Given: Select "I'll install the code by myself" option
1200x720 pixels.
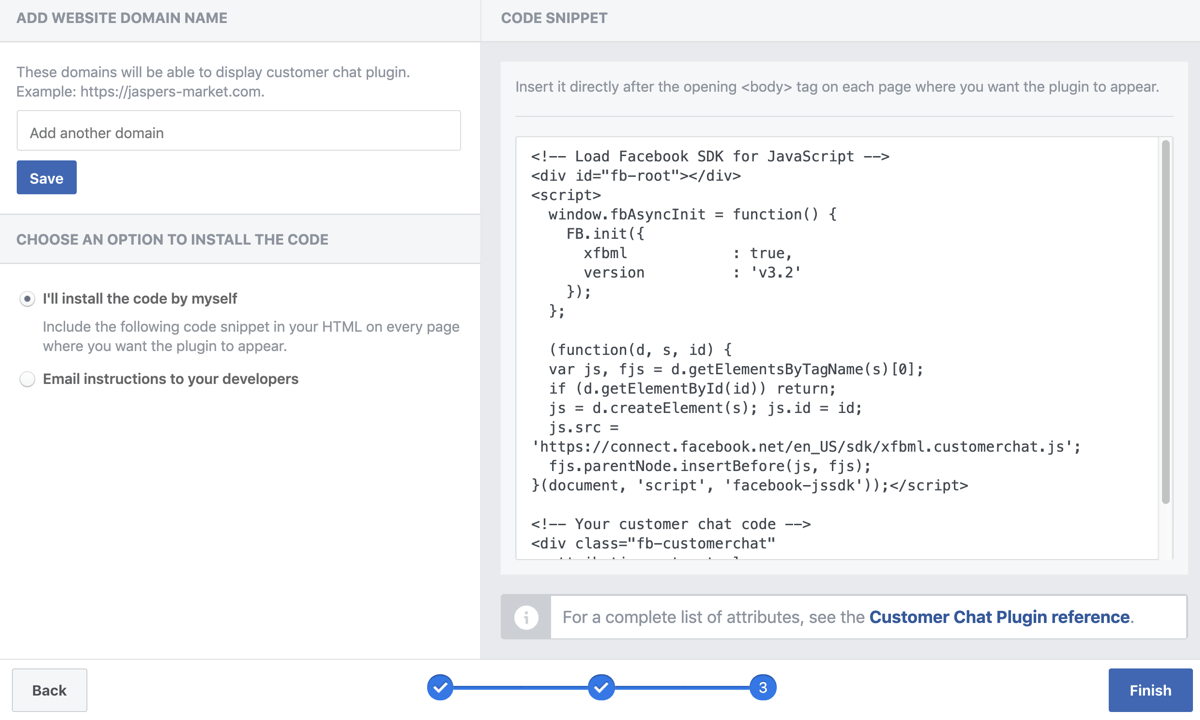Looking at the screenshot, I should pos(27,299).
